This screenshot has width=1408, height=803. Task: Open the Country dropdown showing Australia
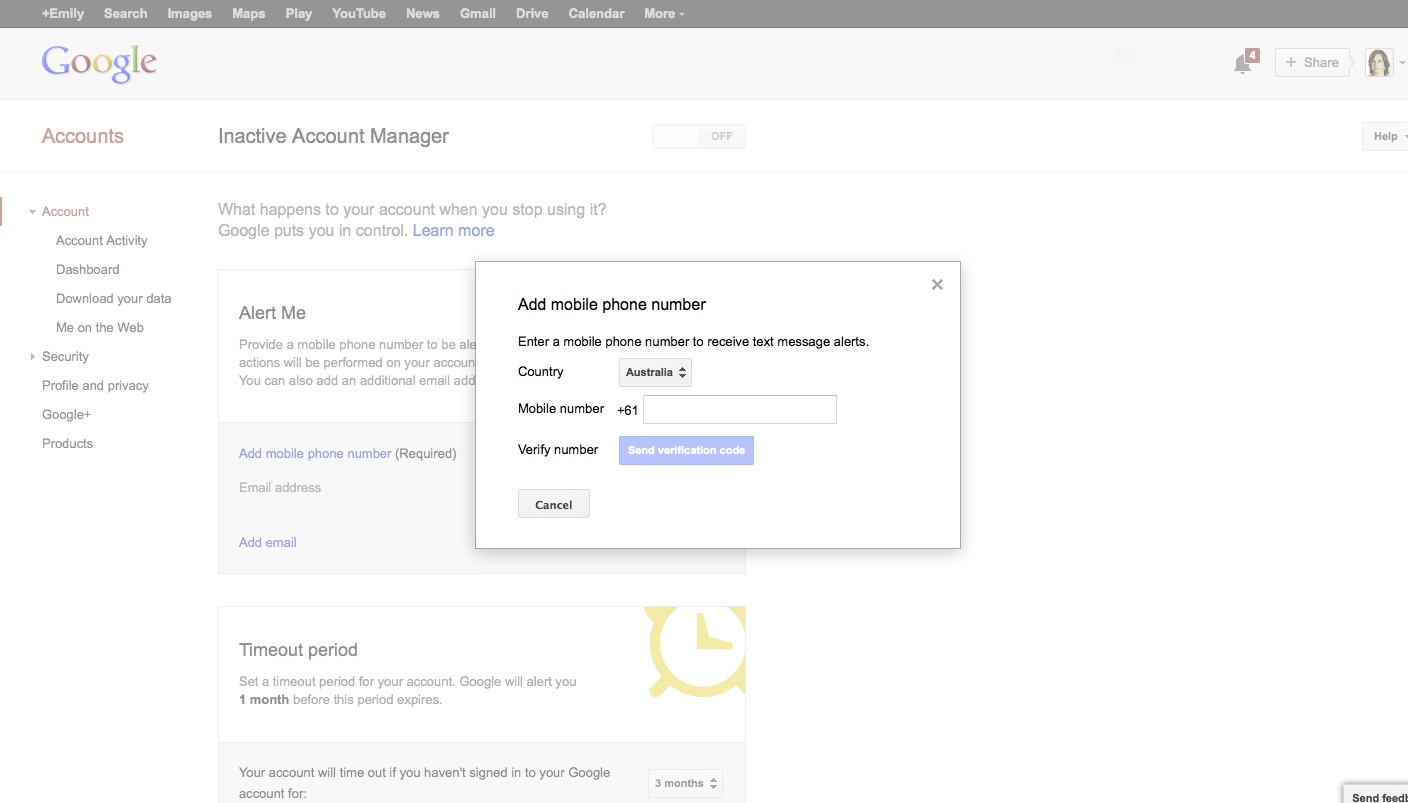tap(655, 373)
